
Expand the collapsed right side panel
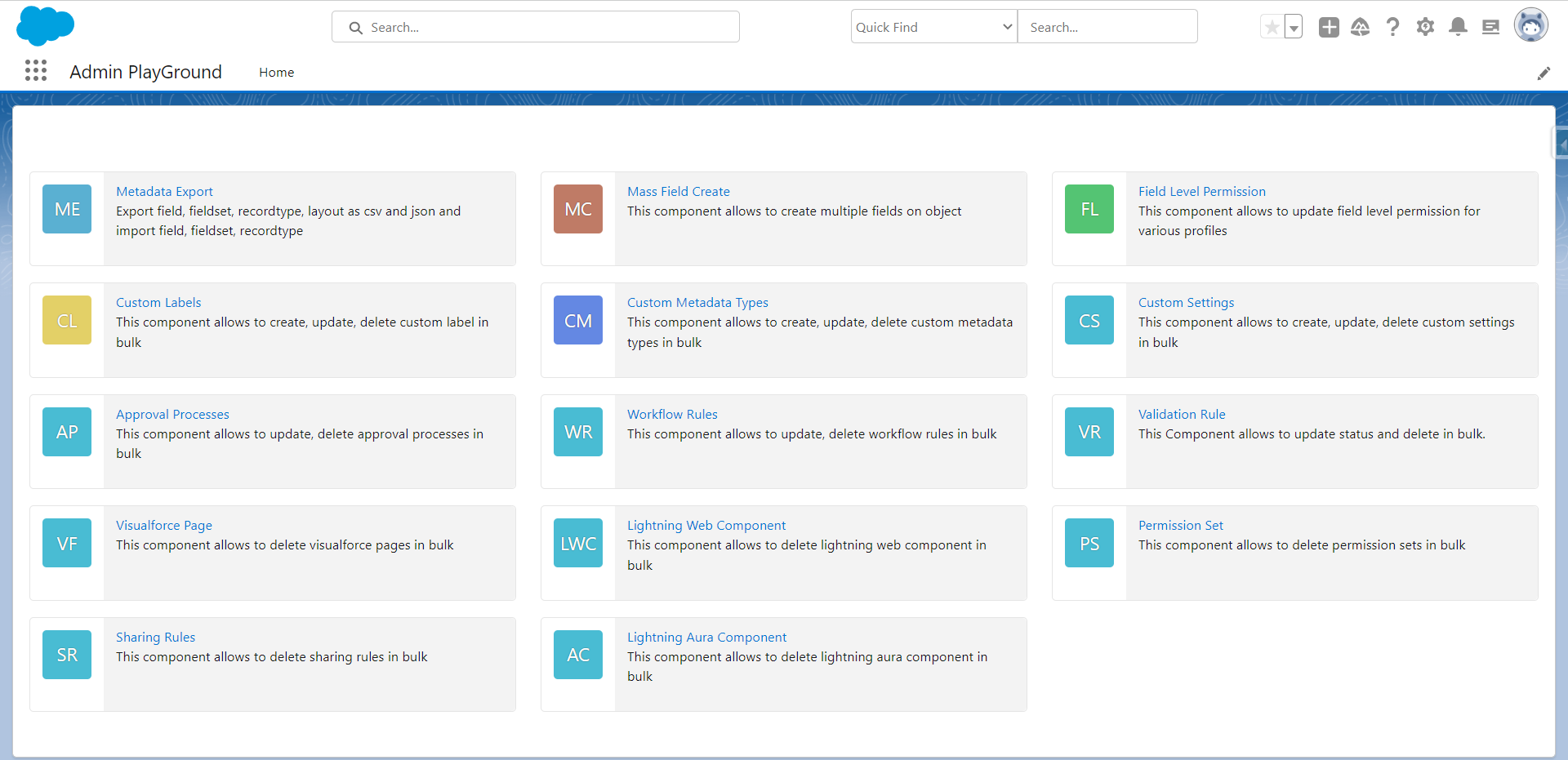1561,145
